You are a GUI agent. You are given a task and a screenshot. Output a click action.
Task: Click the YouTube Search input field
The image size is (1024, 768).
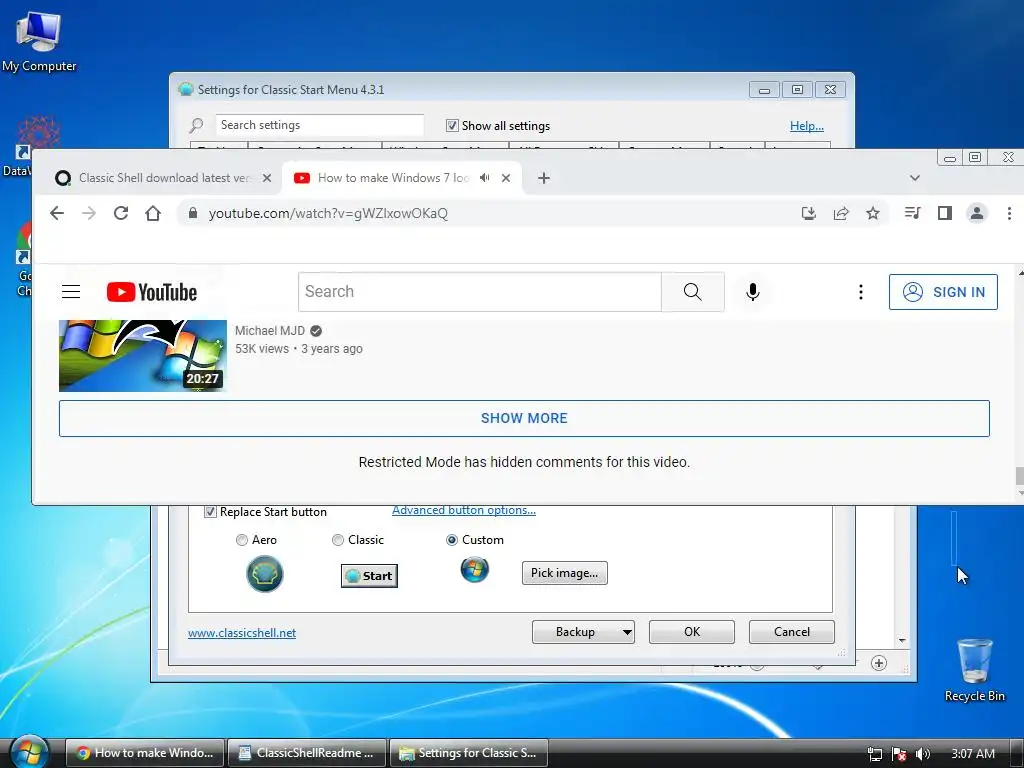(480, 292)
